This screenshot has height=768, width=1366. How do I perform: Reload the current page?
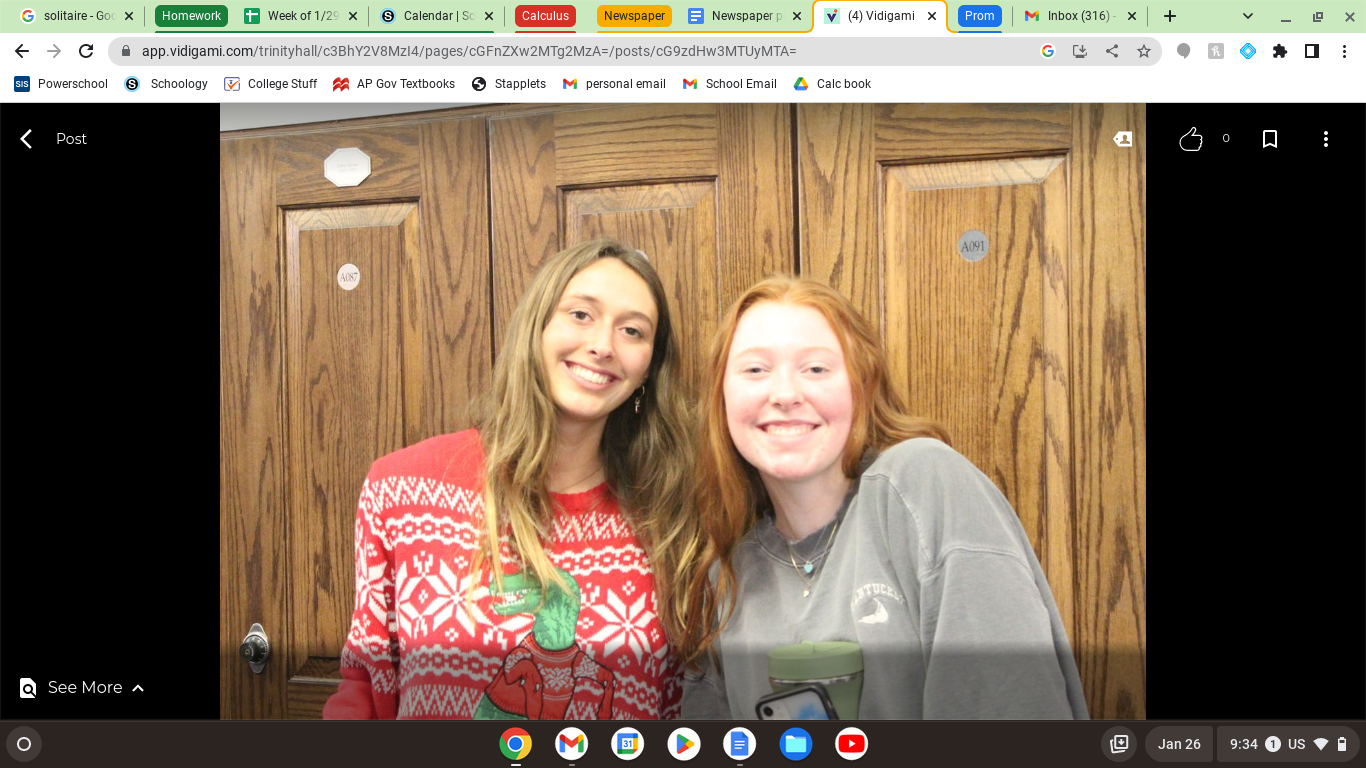86,51
